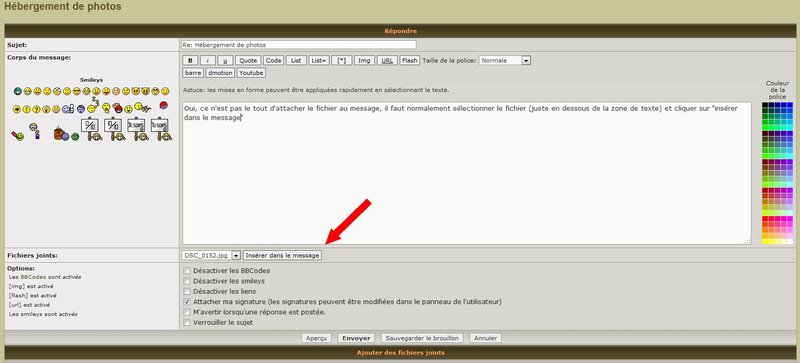Insert the black arrow smiley
The width and height of the screenshot is (800, 363).
(x=17, y=109)
